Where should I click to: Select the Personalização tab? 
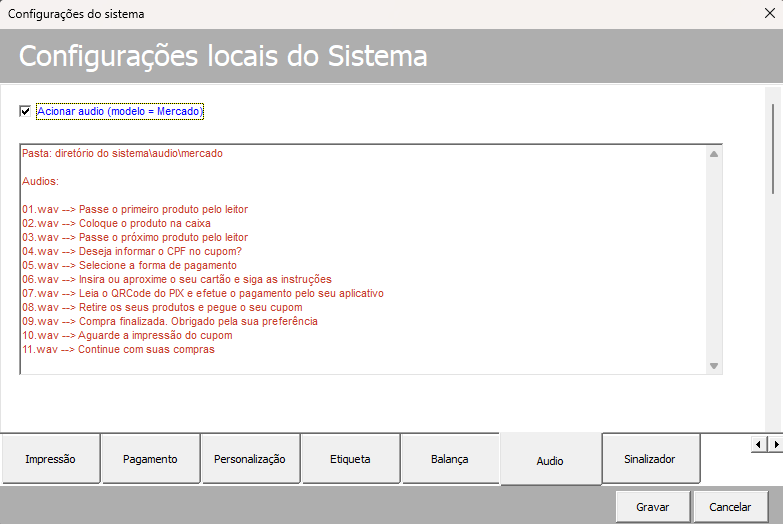coord(250,459)
